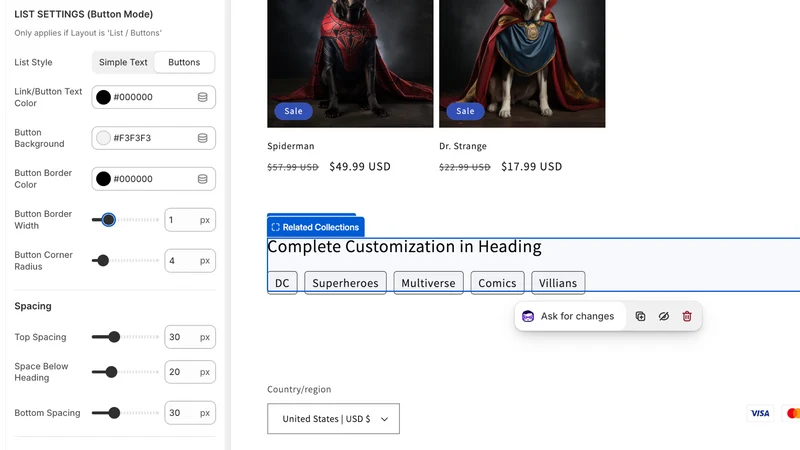Duplicate the Related Collections section
This screenshot has height=450, width=800.
click(640, 316)
